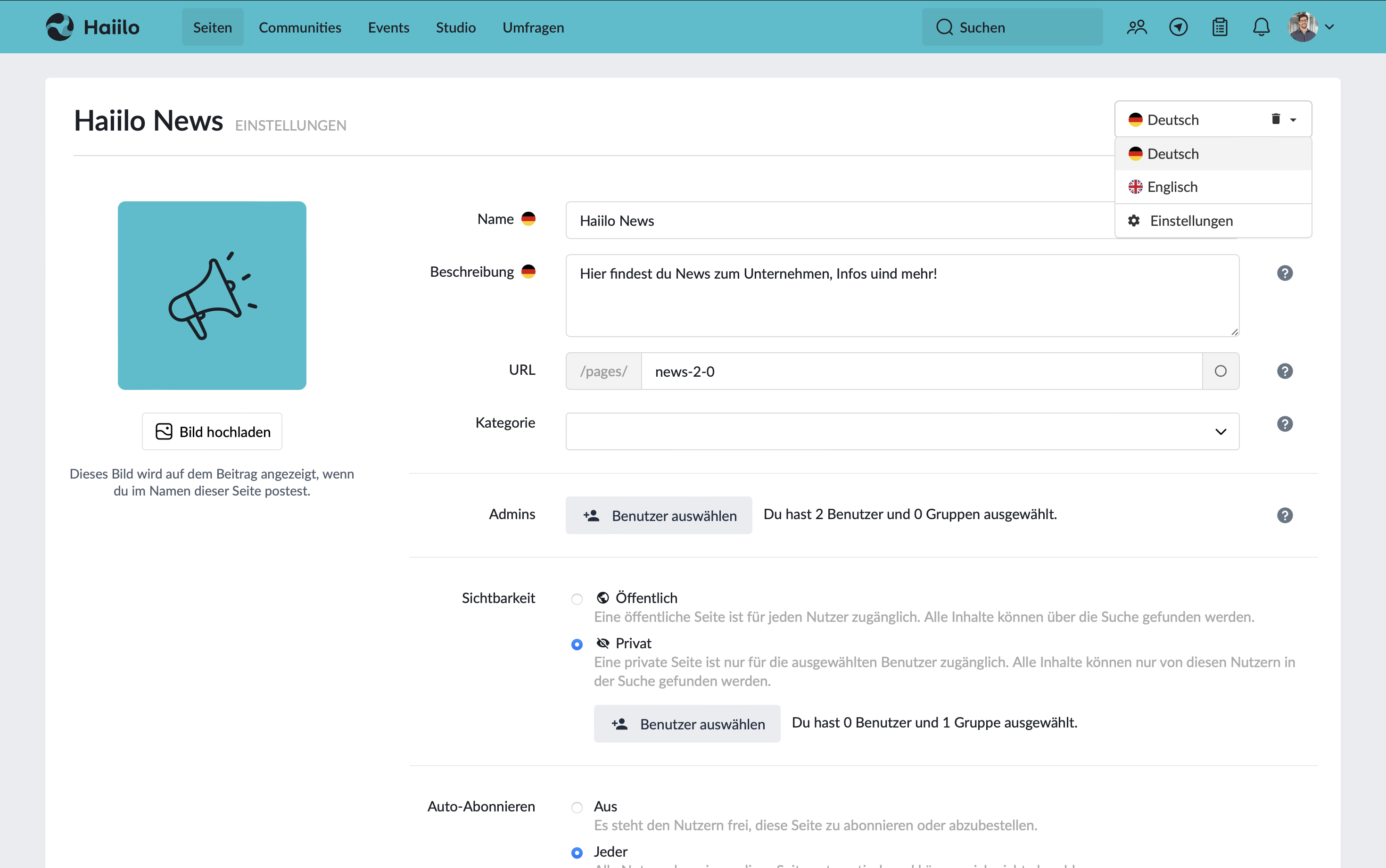Open the Umfragen tab
The image size is (1386, 868).
click(x=533, y=27)
